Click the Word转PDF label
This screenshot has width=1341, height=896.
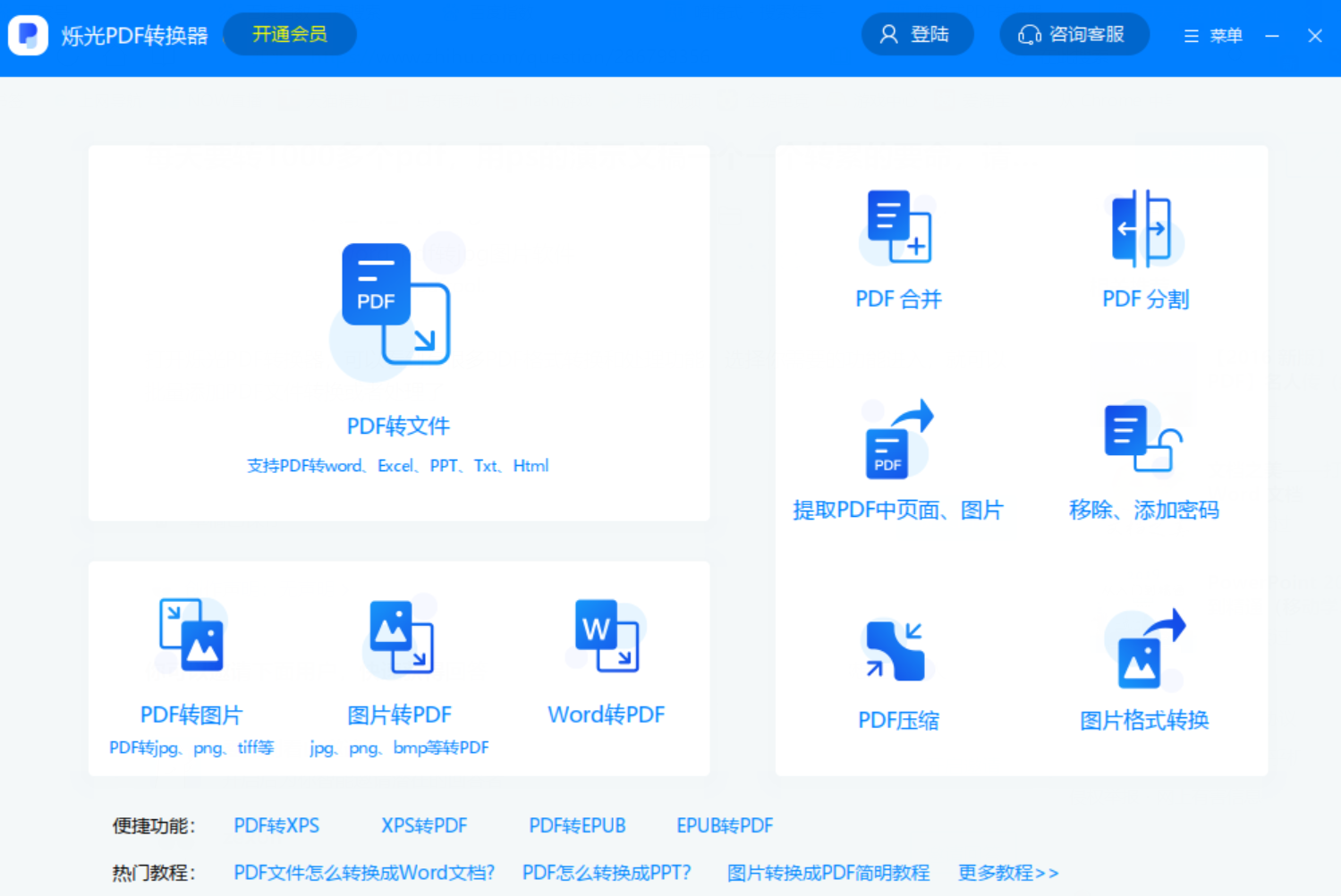[x=607, y=715]
